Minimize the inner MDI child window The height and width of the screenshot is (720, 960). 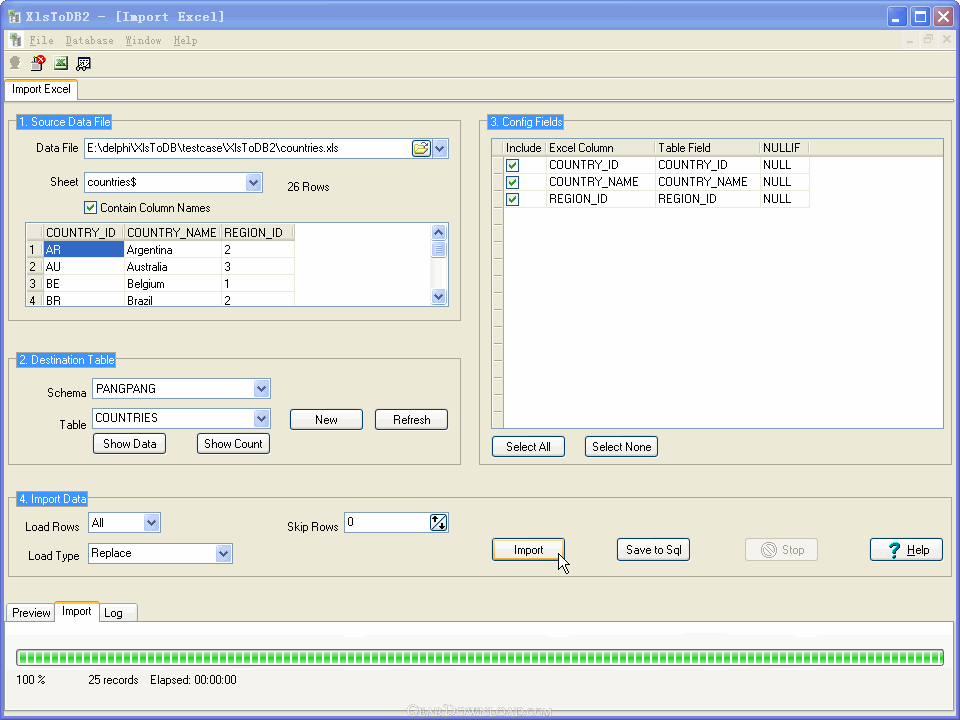[910, 40]
